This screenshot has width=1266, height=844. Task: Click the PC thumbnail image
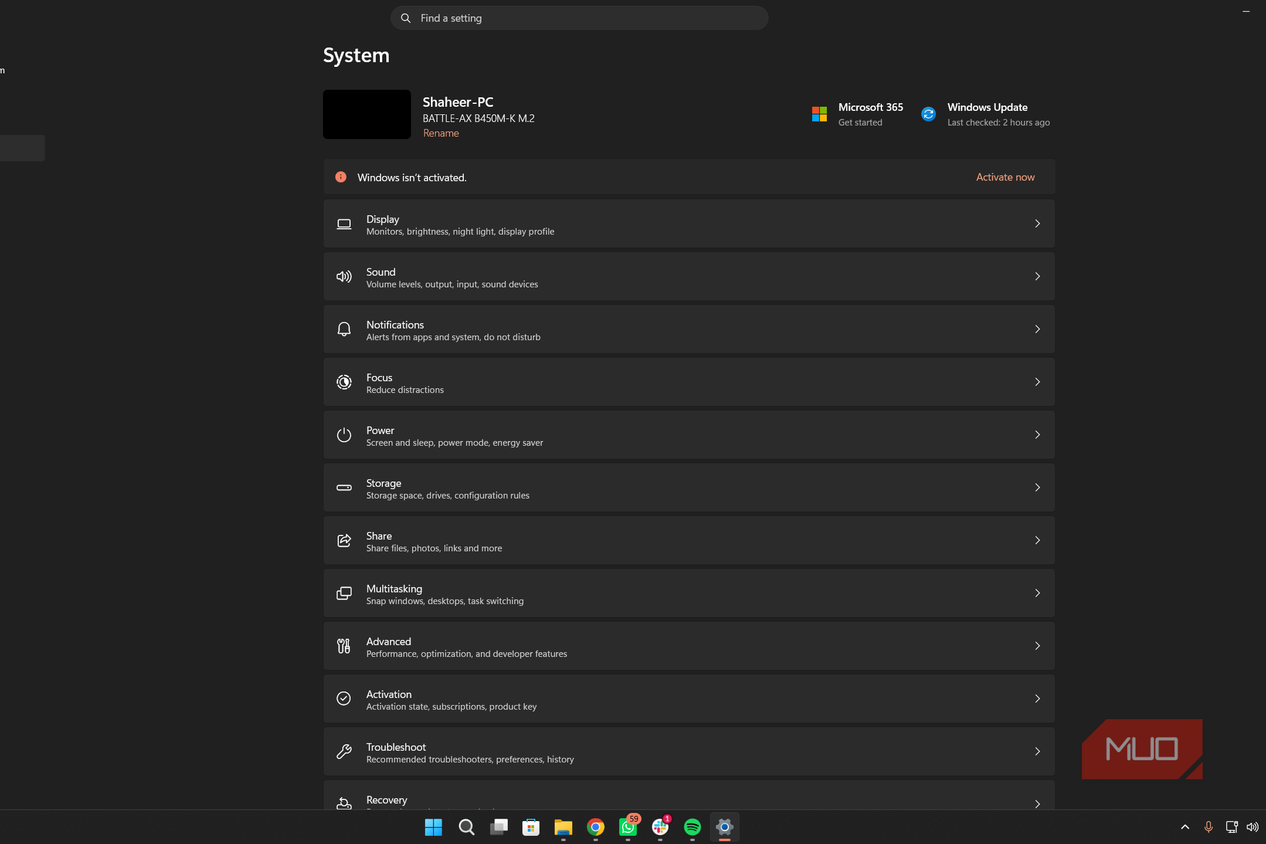point(367,114)
